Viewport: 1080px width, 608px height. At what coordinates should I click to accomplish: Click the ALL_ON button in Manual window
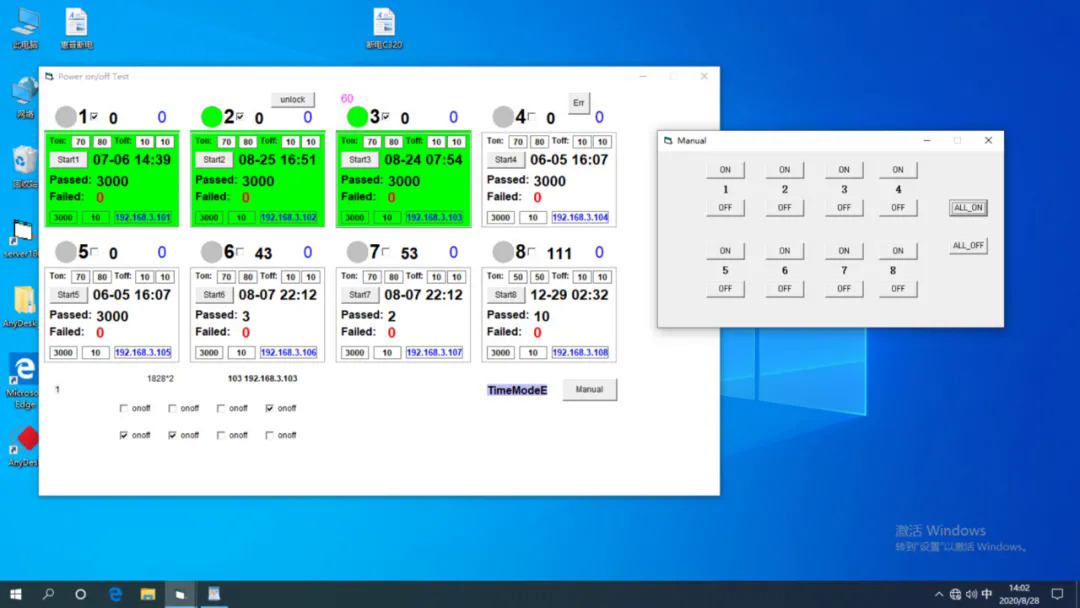[968, 208]
